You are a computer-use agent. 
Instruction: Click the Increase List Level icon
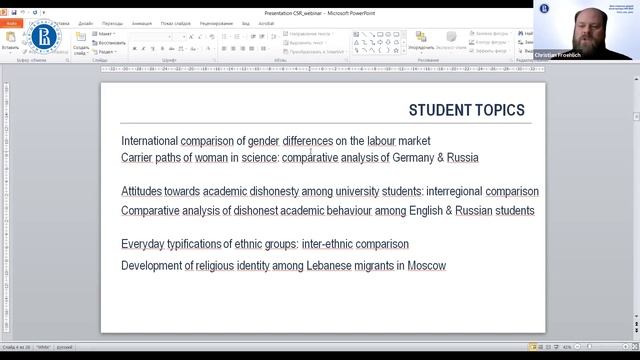(x=262, y=37)
